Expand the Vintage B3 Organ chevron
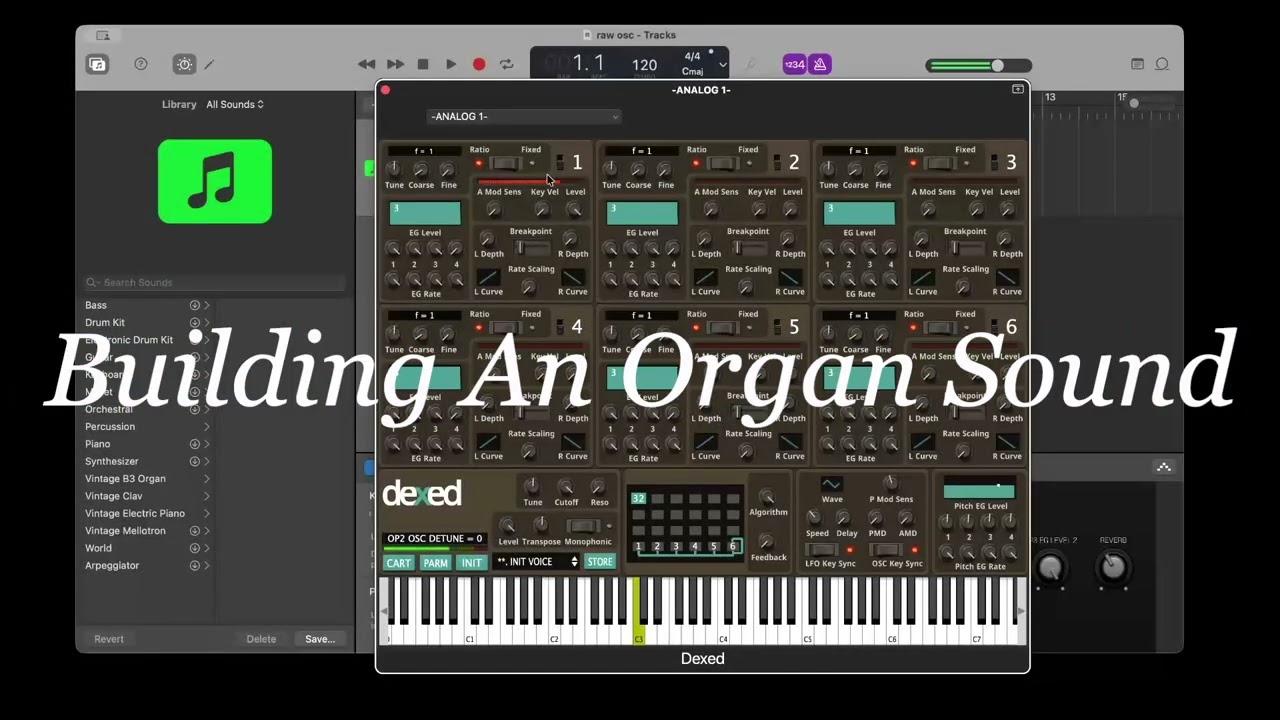Screen dimensions: 1280x720 207,479
